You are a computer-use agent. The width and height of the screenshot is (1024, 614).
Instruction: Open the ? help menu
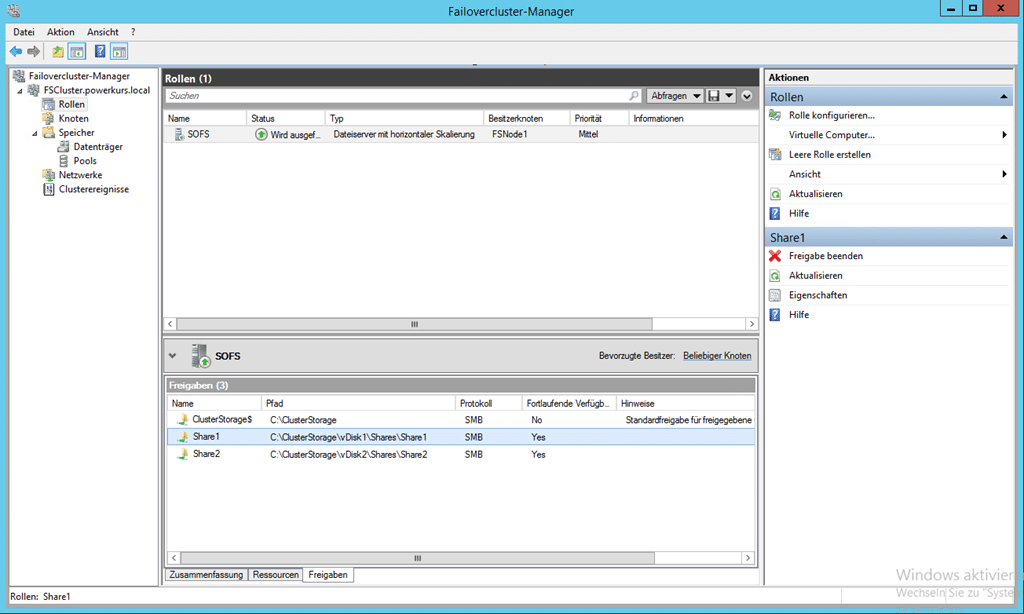tap(133, 32)
